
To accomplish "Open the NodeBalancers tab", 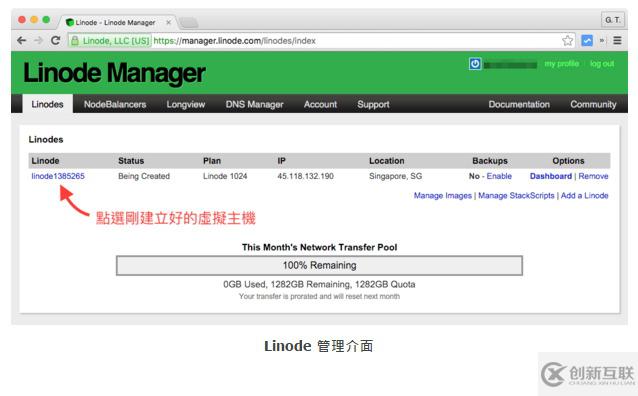I will 115,104.
